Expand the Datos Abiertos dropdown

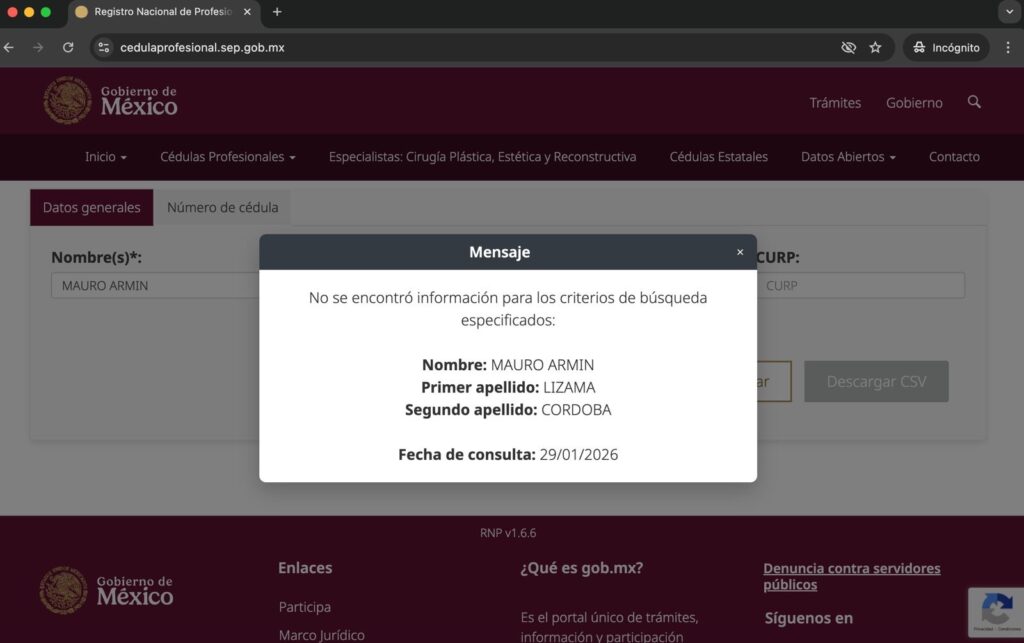(848, 157)
